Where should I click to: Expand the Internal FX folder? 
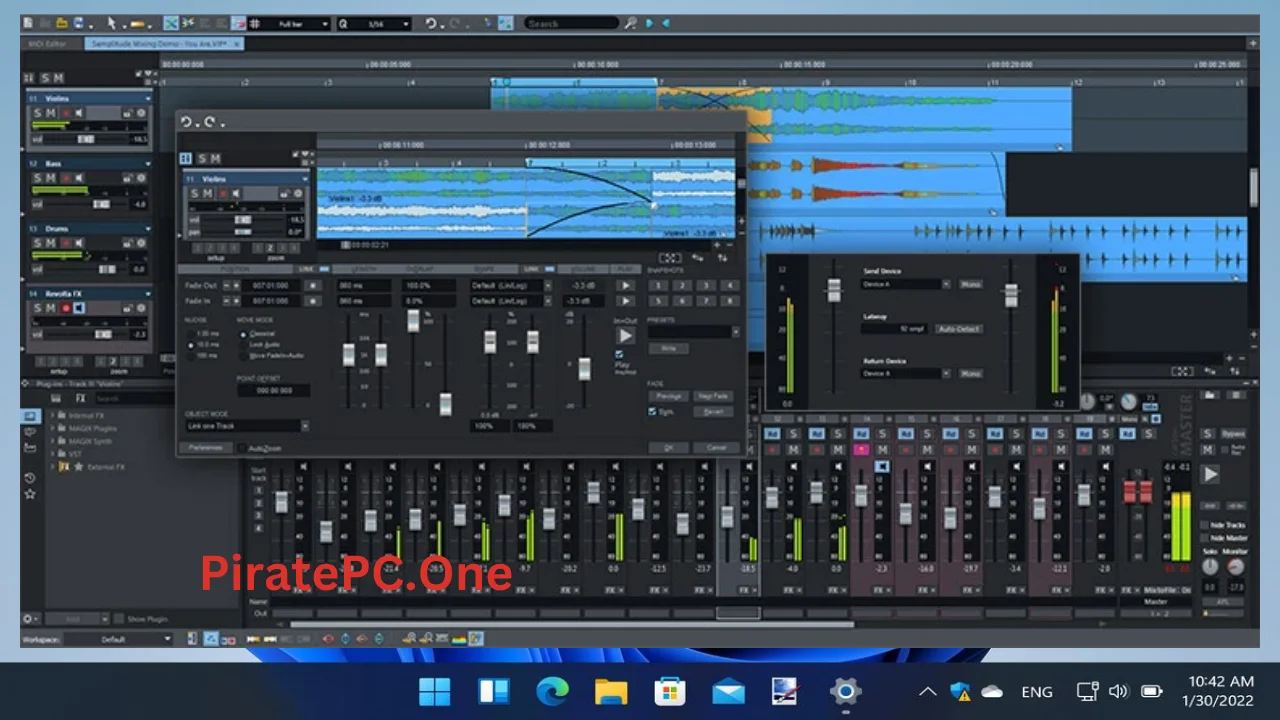coord(52,416)
